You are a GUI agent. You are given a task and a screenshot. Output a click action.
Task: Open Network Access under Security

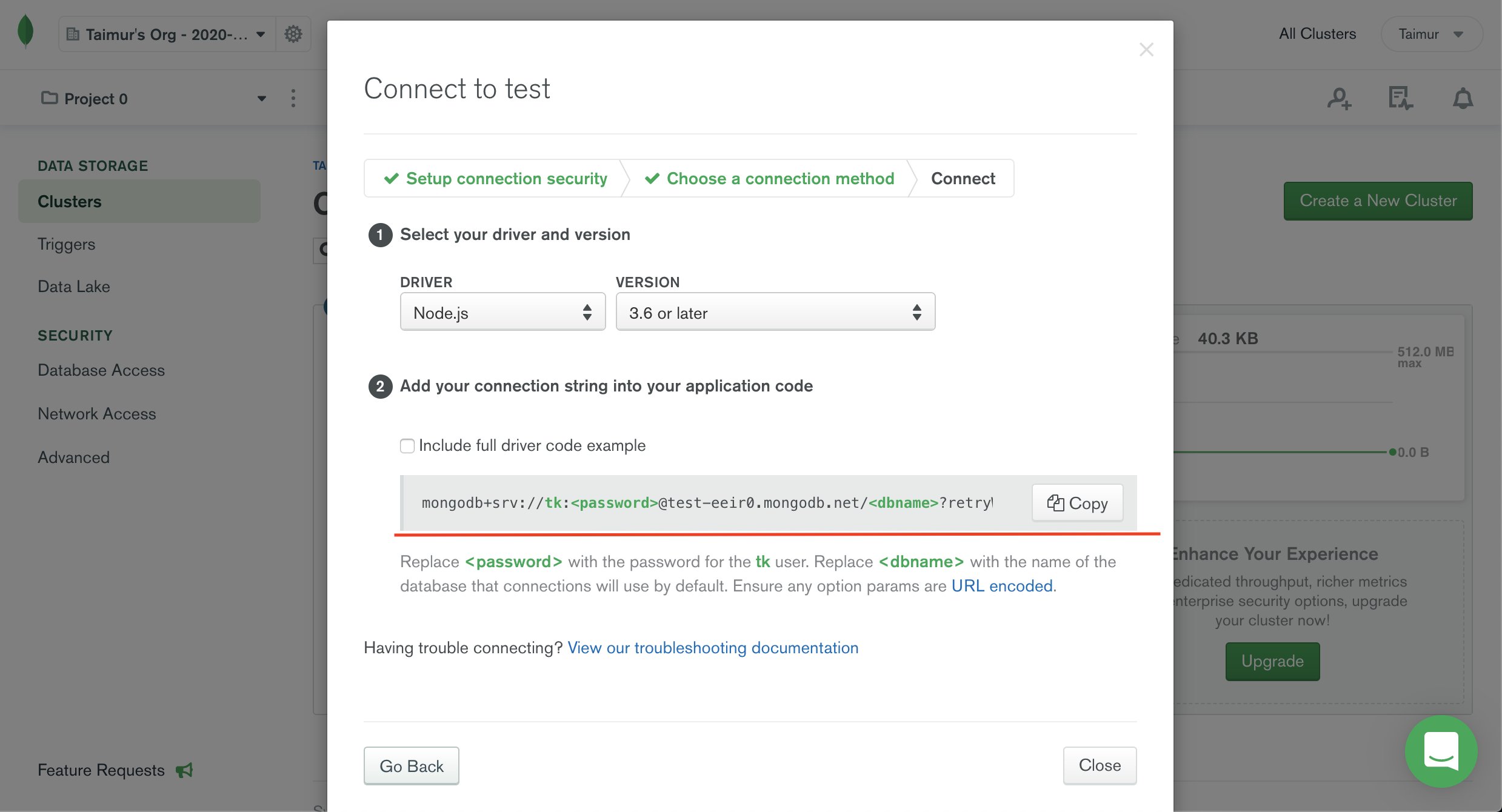(97, 412)
